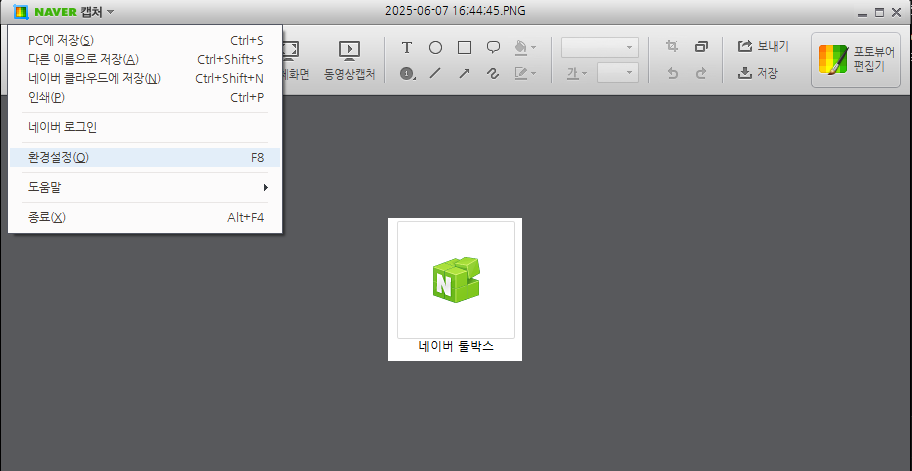
Task: Open the font size combo box
Action: coord(618,73)
